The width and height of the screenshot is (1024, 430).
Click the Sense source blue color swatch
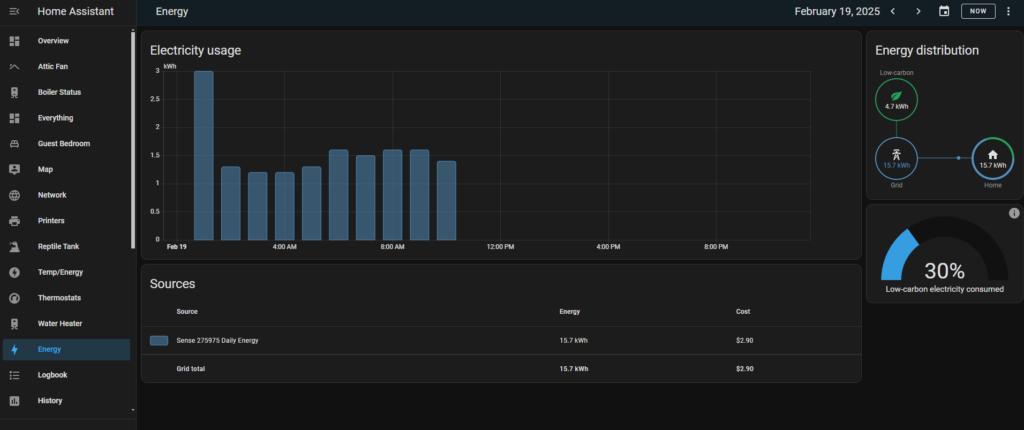[158, 341]
